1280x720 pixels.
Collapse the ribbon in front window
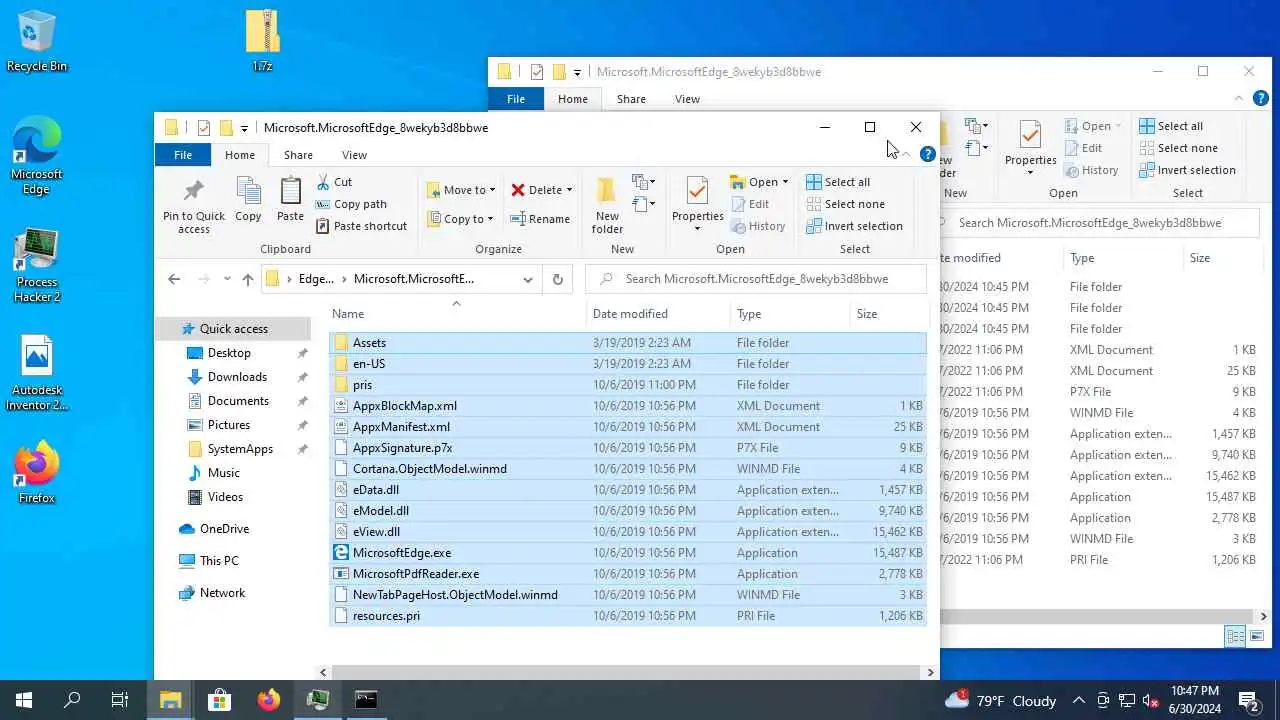pyautogui.click(x=906, y=155)
